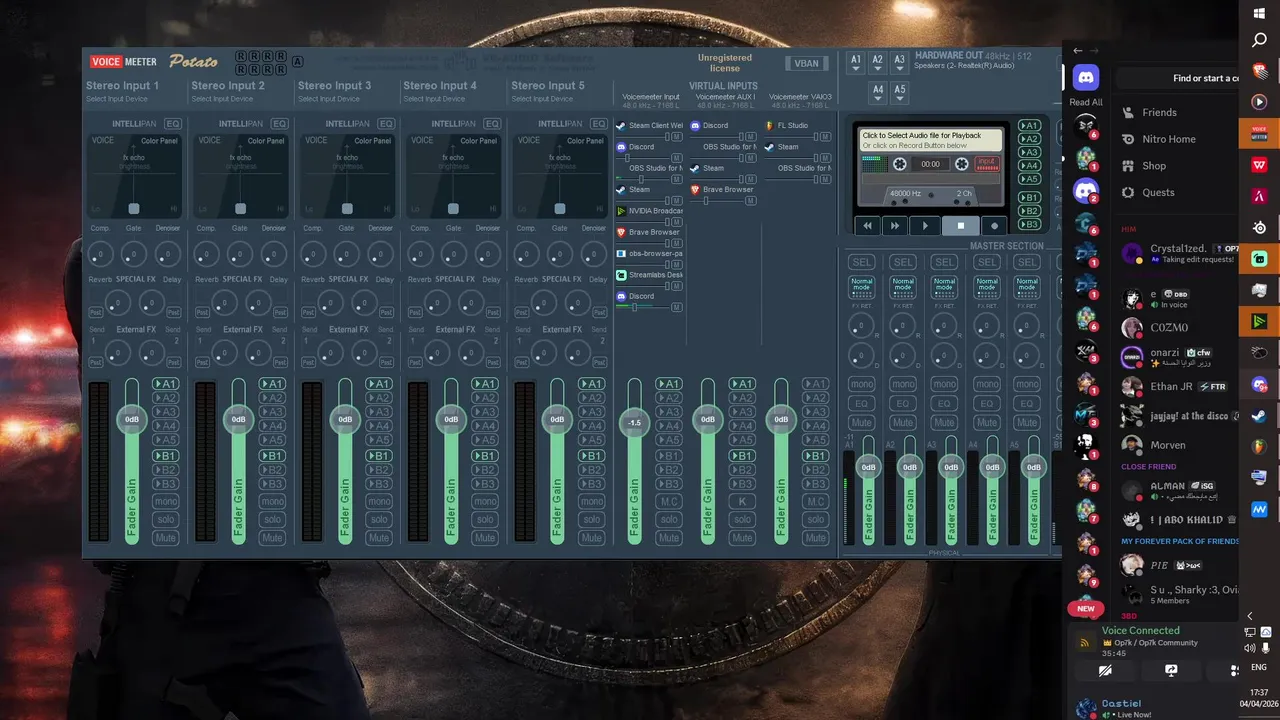Mute the Stereo Input 5 strip
The height and width of the screenshot is (720, 1280).
pos(592,538)
